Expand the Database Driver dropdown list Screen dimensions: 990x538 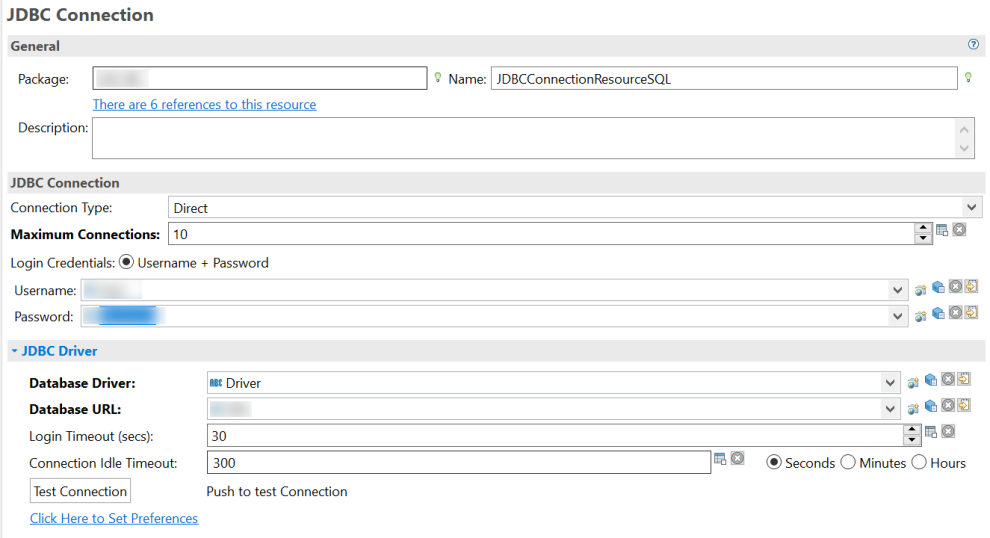click(891, 383)
